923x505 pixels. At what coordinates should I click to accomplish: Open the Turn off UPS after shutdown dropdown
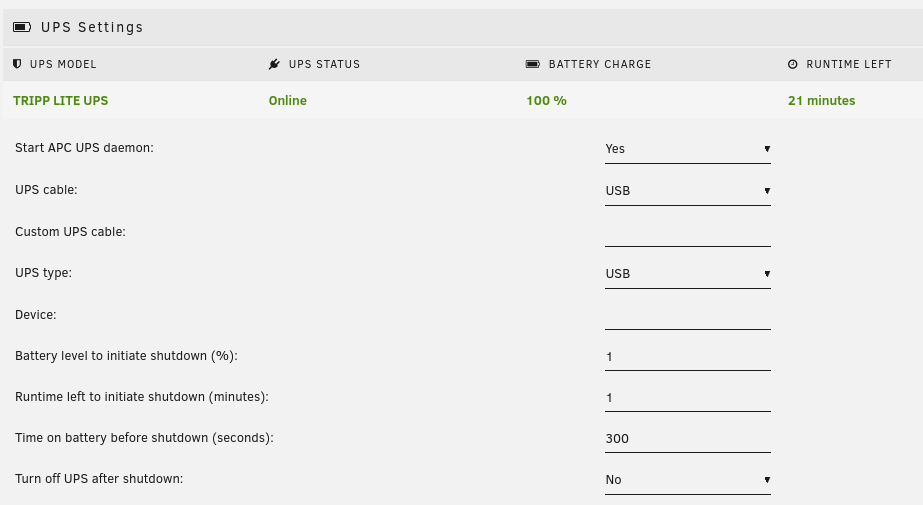pos(688,480)
